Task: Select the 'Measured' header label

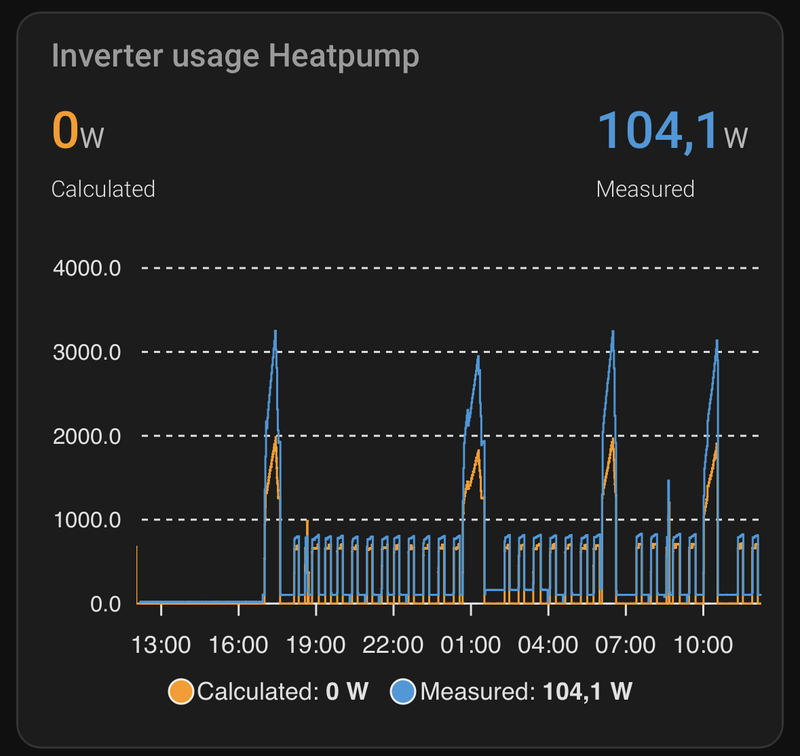Action: click(645, 188)
